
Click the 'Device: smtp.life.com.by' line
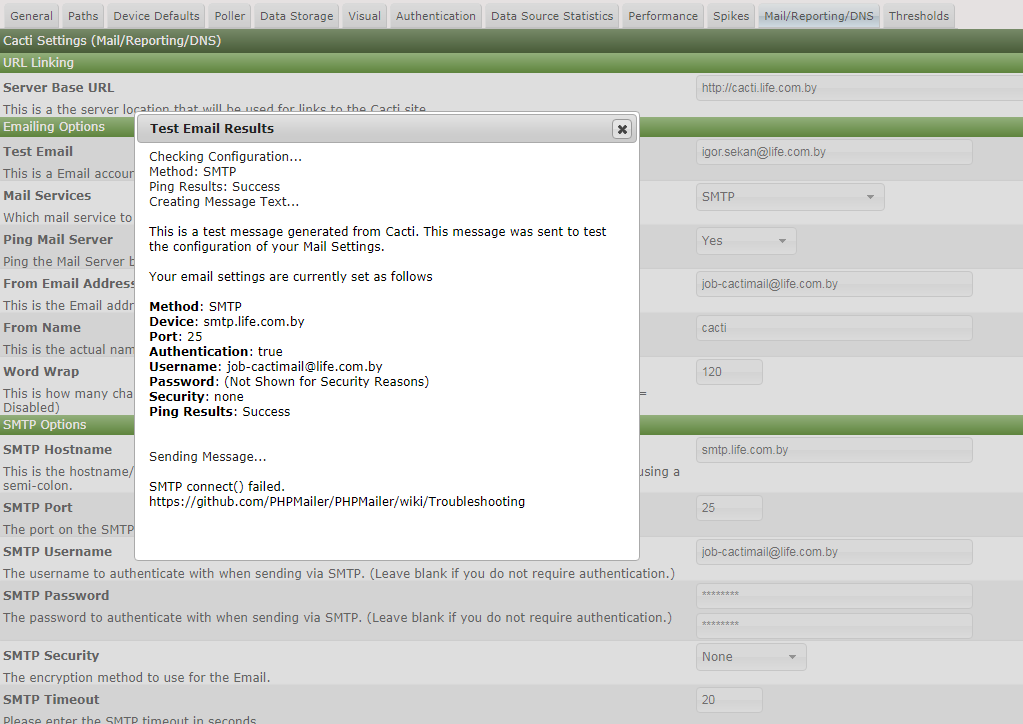click(x=226, y=322)
